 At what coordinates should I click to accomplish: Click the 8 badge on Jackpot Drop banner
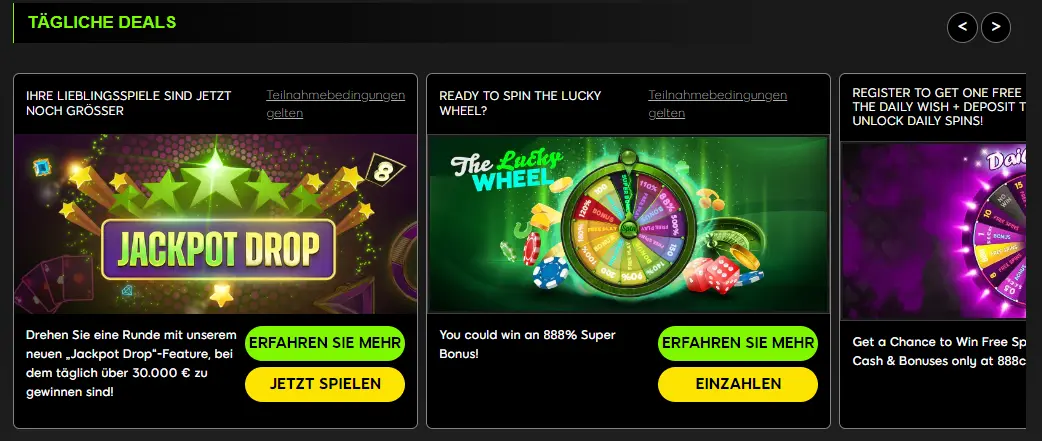point(380,169)
